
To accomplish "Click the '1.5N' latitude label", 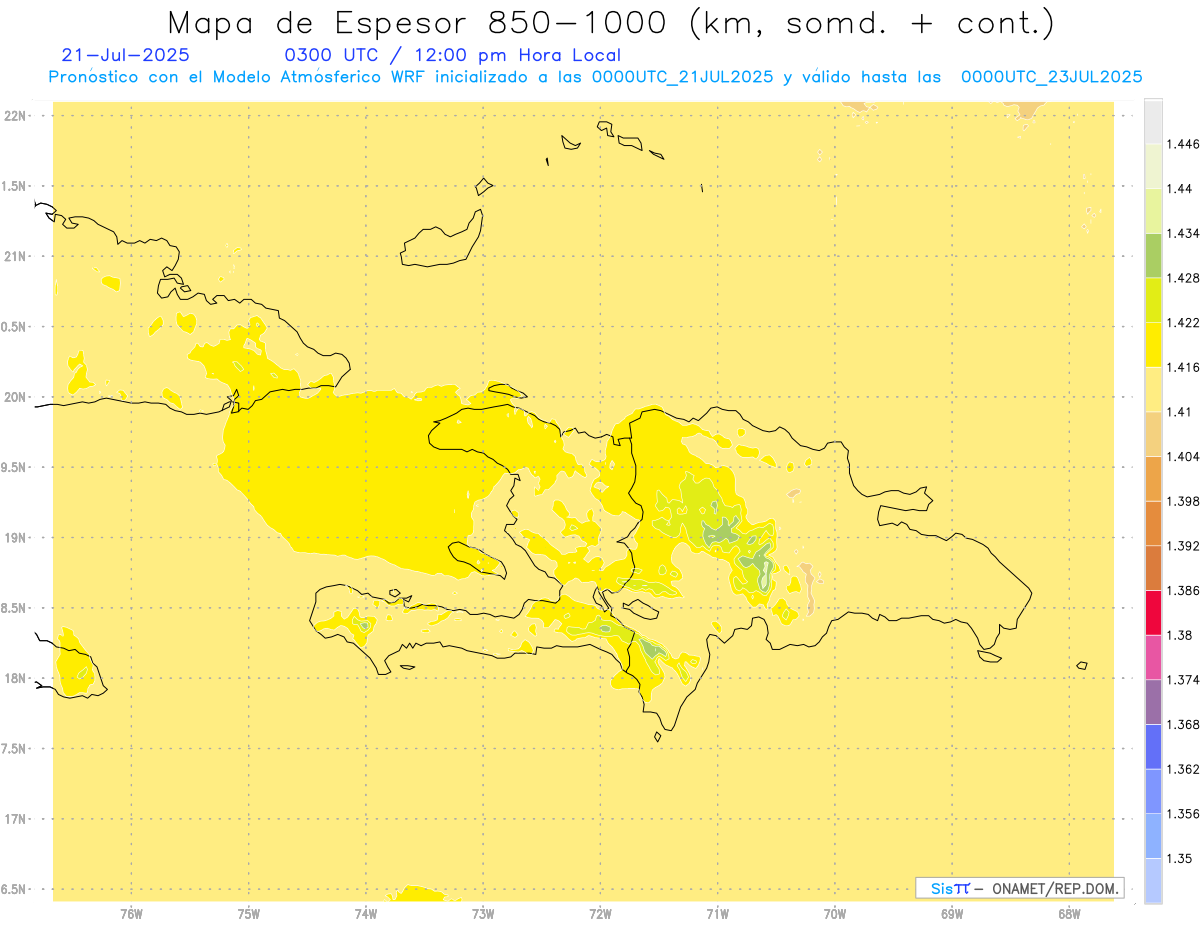I will pos(14,186).
